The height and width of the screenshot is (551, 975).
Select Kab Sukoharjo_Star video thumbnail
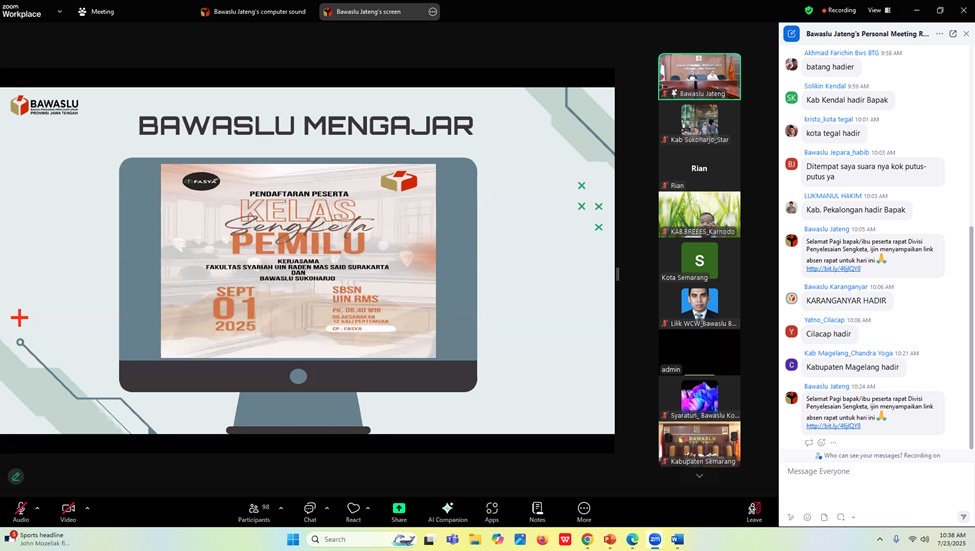point(700,123)
